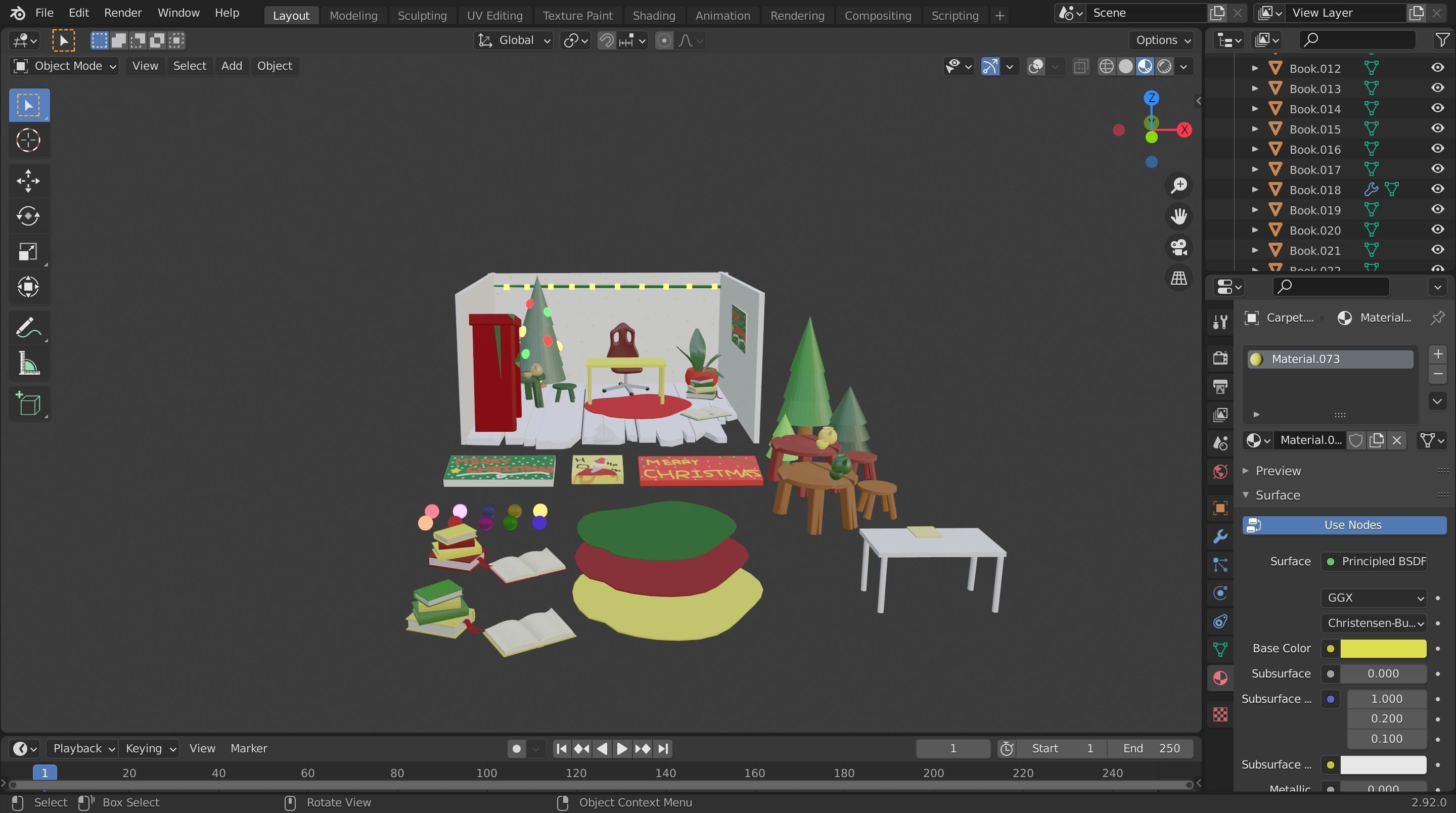Switch to wireframe viewport shading
This screenshot has width=1456, height=813.
coord(1106,67)
